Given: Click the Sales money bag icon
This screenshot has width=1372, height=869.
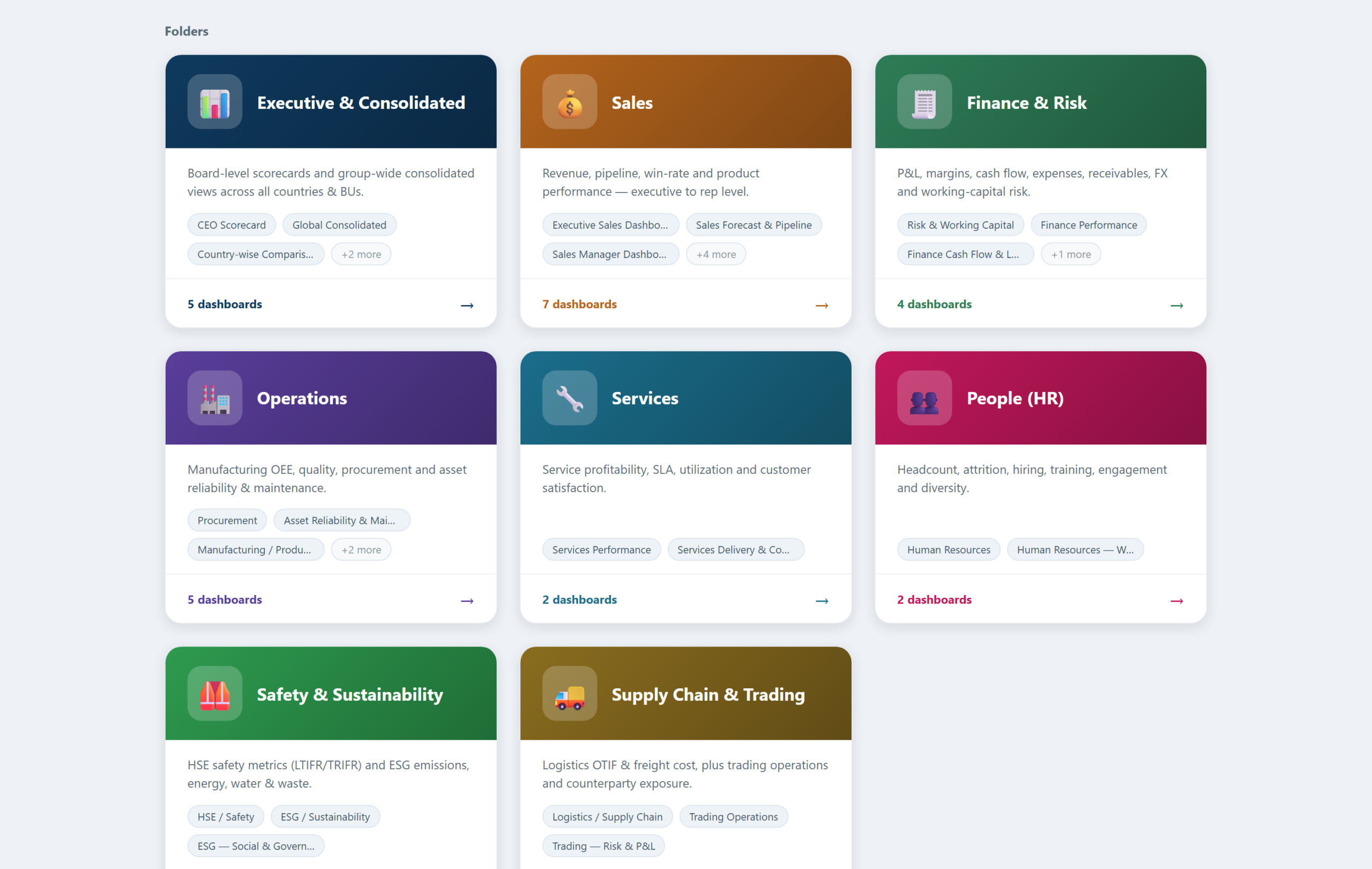Looking at the screenshot, I should point(569,102).
